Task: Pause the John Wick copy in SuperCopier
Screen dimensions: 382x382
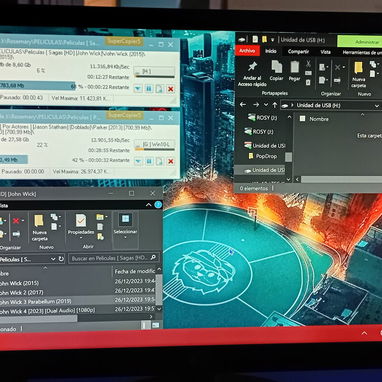Action: (x=149, y=89)
